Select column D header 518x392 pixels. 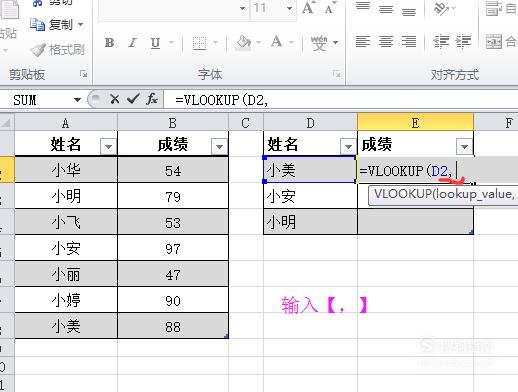310,123
